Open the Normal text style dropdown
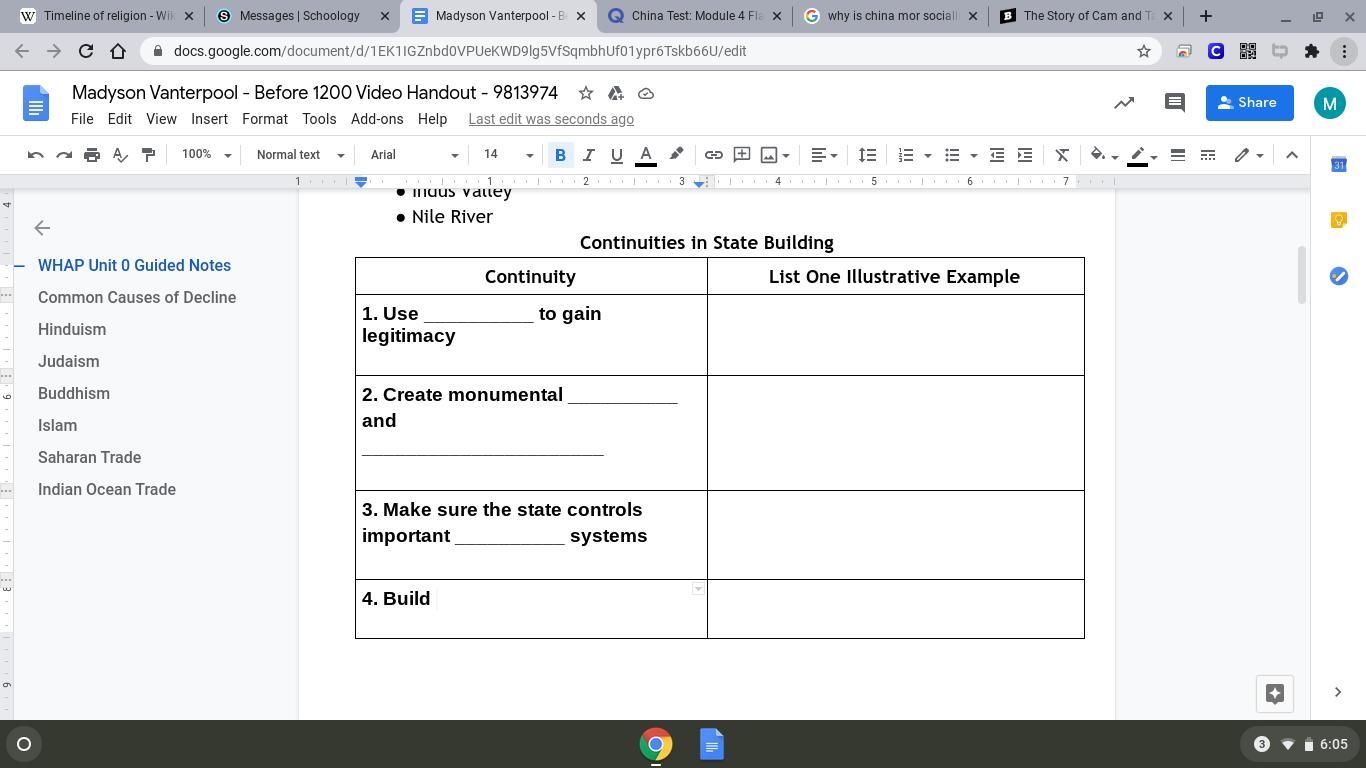The height and width of the screenshot is (768, 1366). (300, 155)
